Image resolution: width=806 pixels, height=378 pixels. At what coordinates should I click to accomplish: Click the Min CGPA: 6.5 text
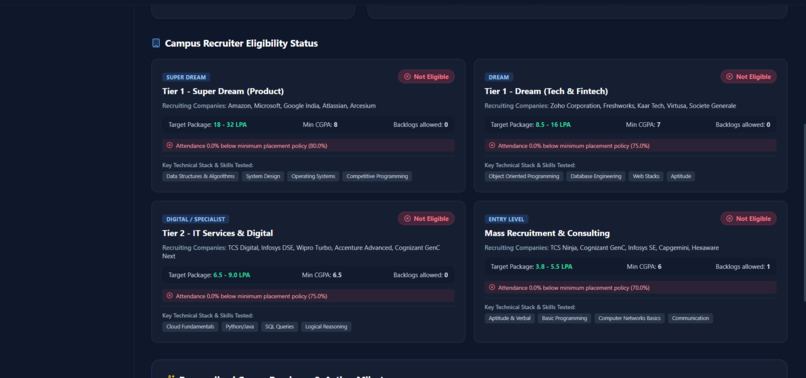pos(322,275)
